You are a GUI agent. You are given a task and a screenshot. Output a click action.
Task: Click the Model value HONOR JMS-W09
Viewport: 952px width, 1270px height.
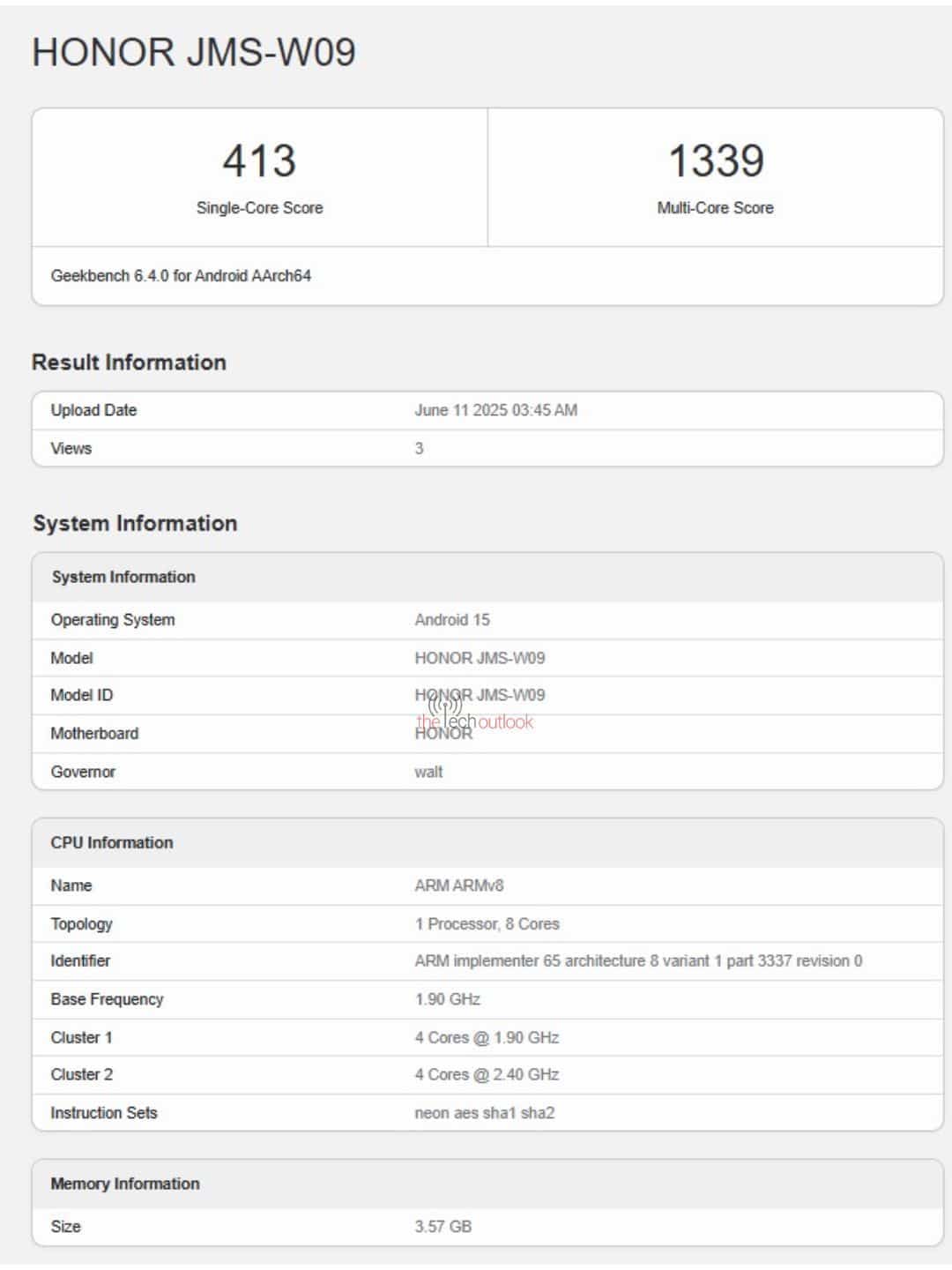pyautogui.click(x=480, y=658)
